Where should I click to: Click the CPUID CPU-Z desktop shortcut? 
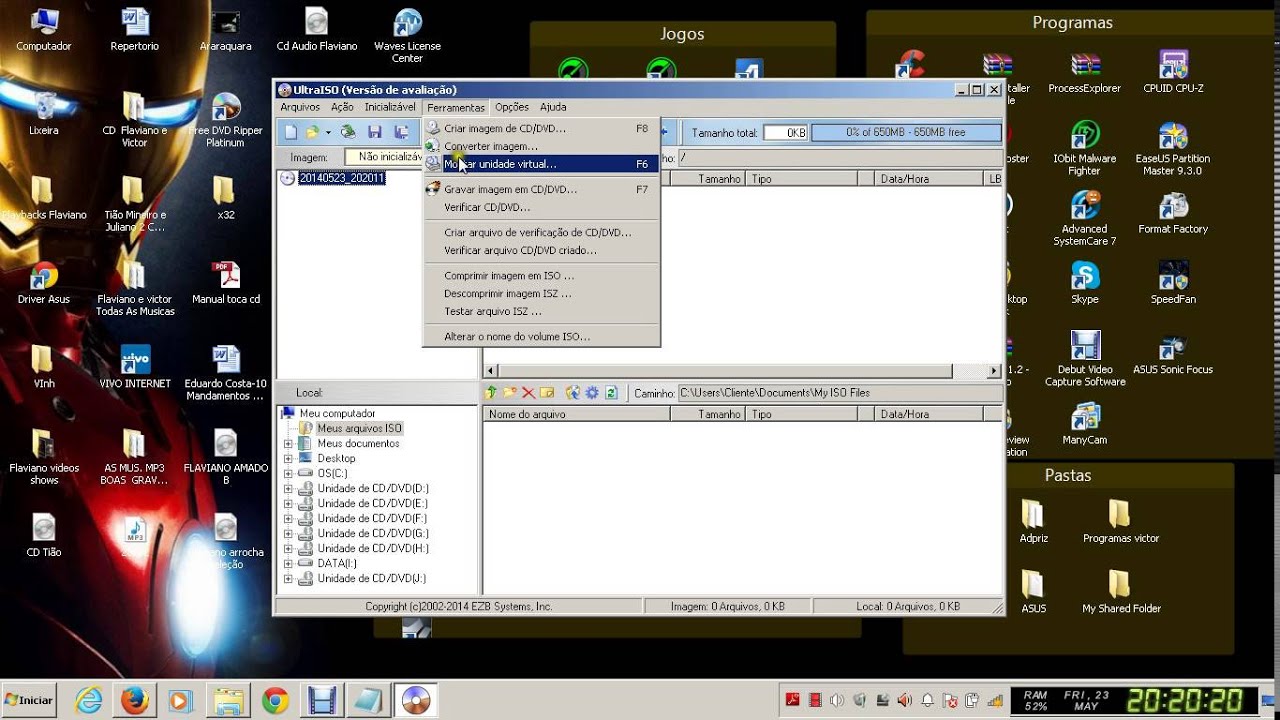click(x=1173, y=72)
